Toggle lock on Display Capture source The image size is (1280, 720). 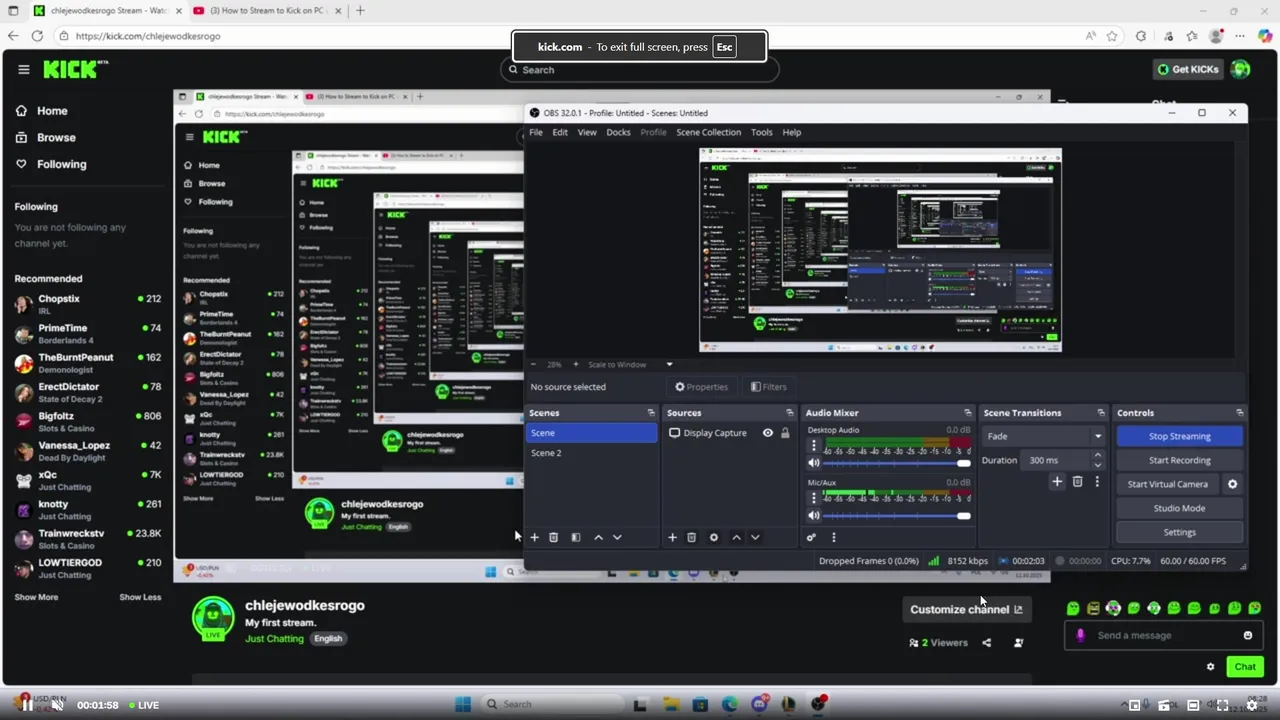pyautogui.click(x=785, y=433)
